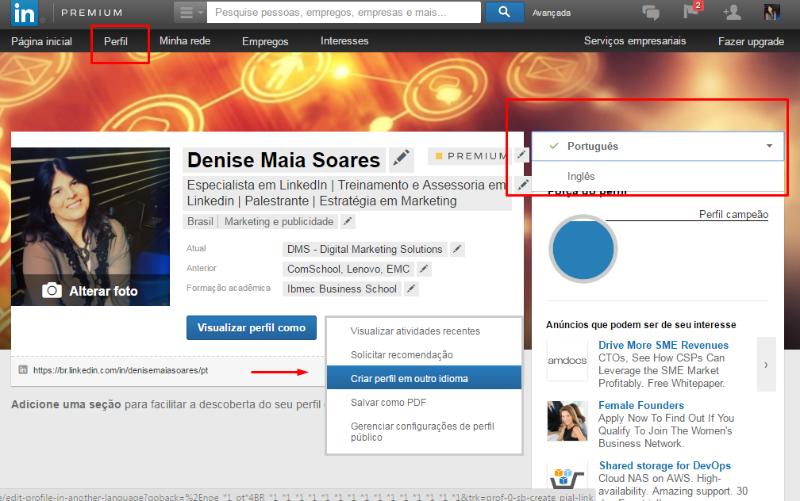
Task: Click next arrow on ads panel
Action: point(766,364)
